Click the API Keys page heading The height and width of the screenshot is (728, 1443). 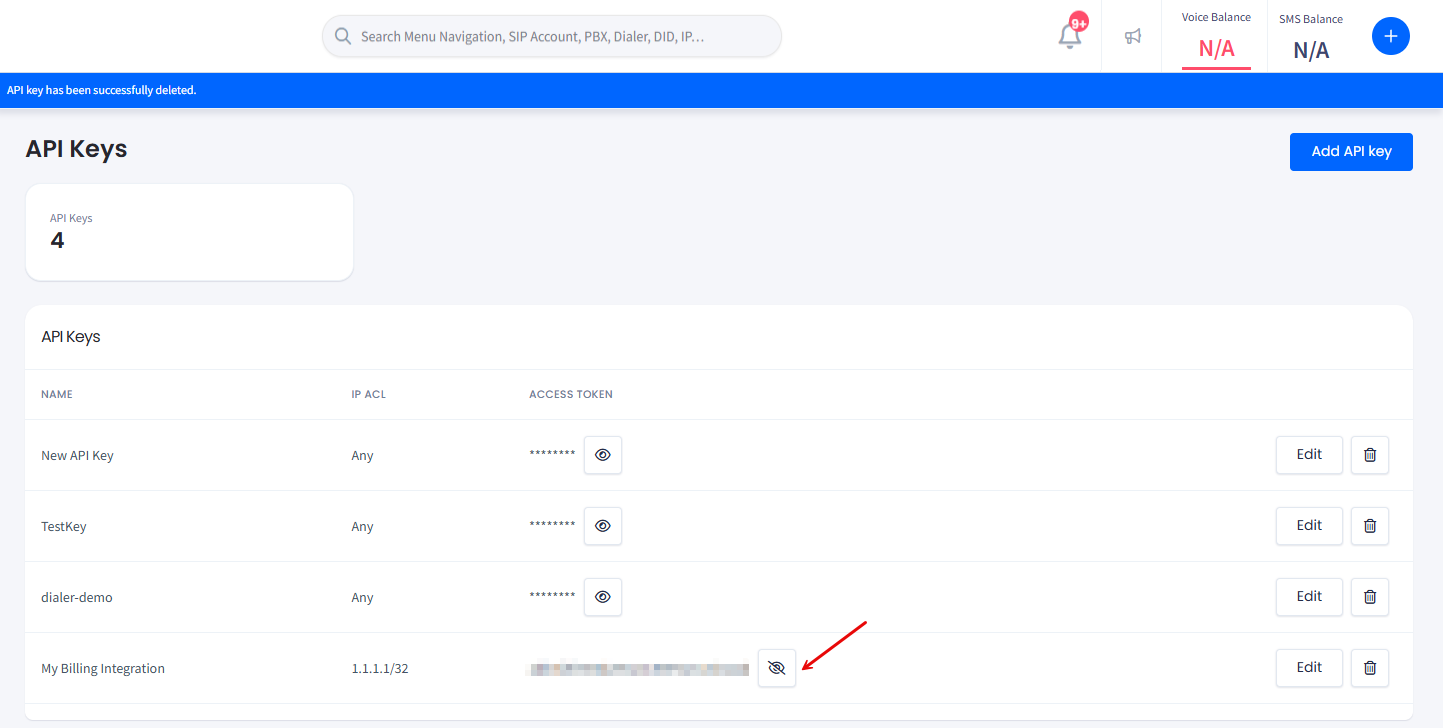pos(76,149)
